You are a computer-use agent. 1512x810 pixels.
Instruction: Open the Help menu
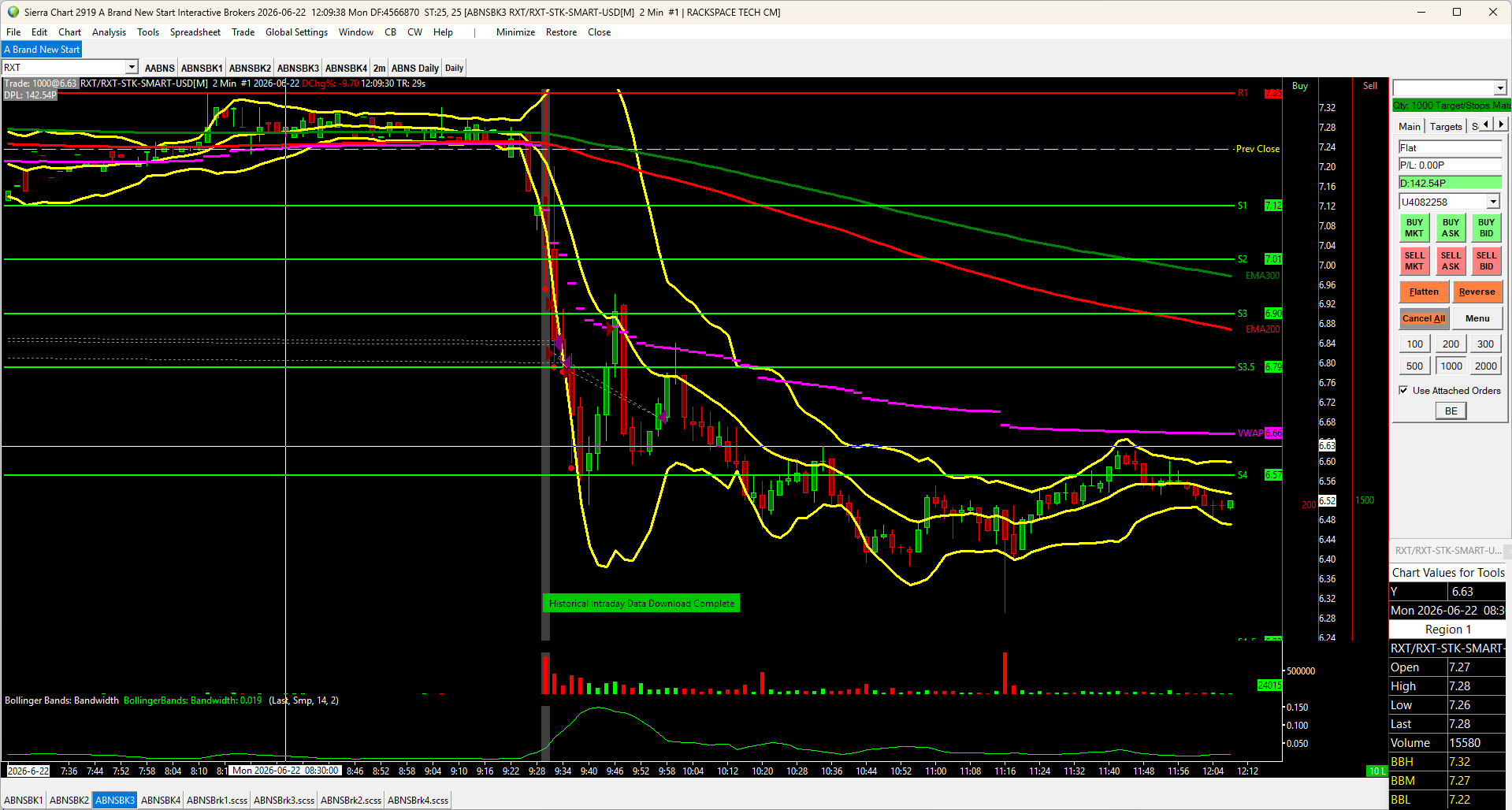[443, 32]
